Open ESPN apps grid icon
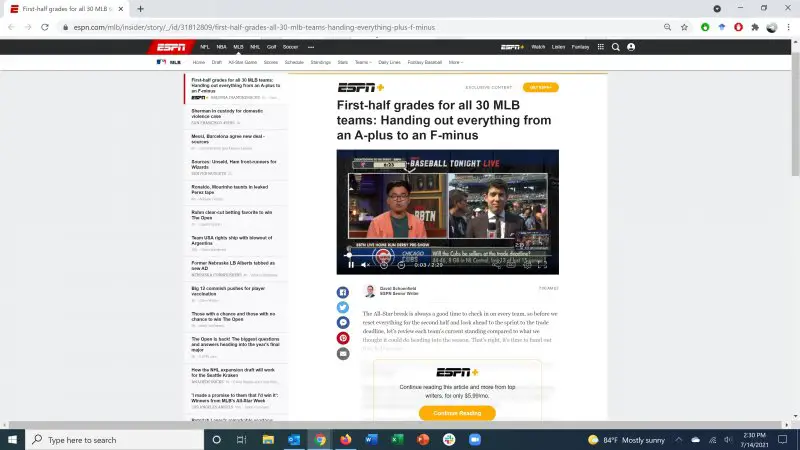The height and width of the screenshot is (450, 800). [600, 47]
